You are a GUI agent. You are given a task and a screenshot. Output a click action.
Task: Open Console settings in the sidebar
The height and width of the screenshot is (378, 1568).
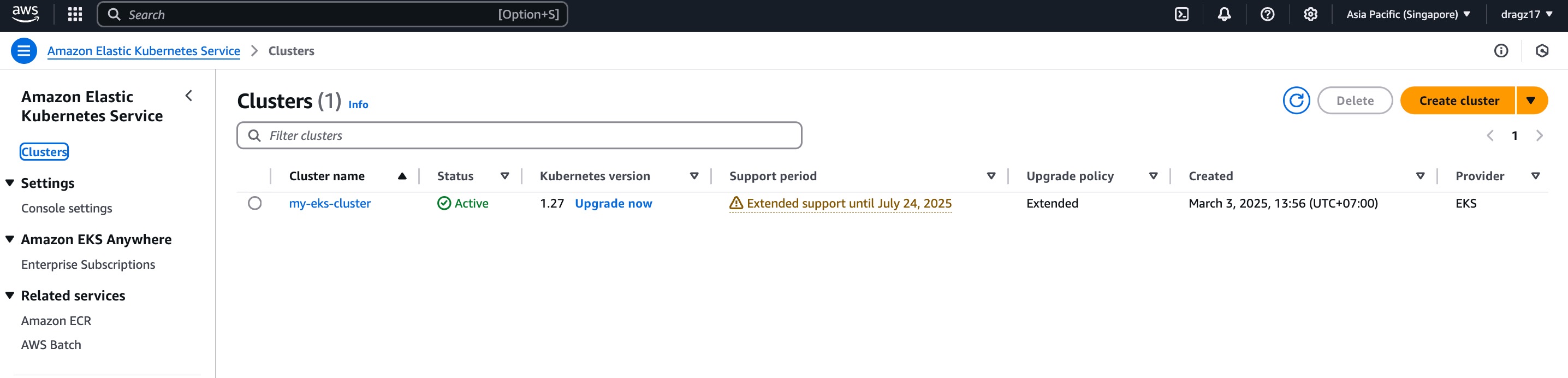coord(67,208)
